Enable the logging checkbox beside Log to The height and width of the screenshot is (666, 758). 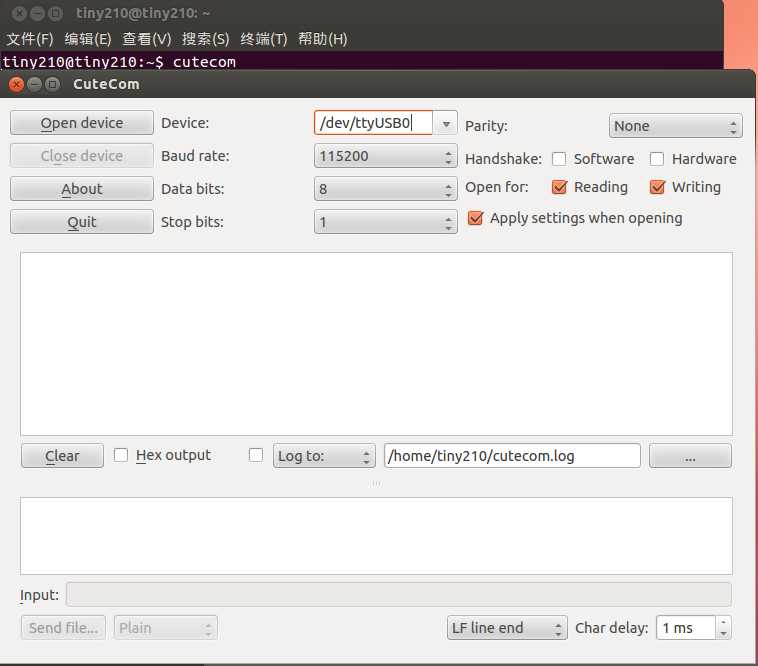[256, 455]
